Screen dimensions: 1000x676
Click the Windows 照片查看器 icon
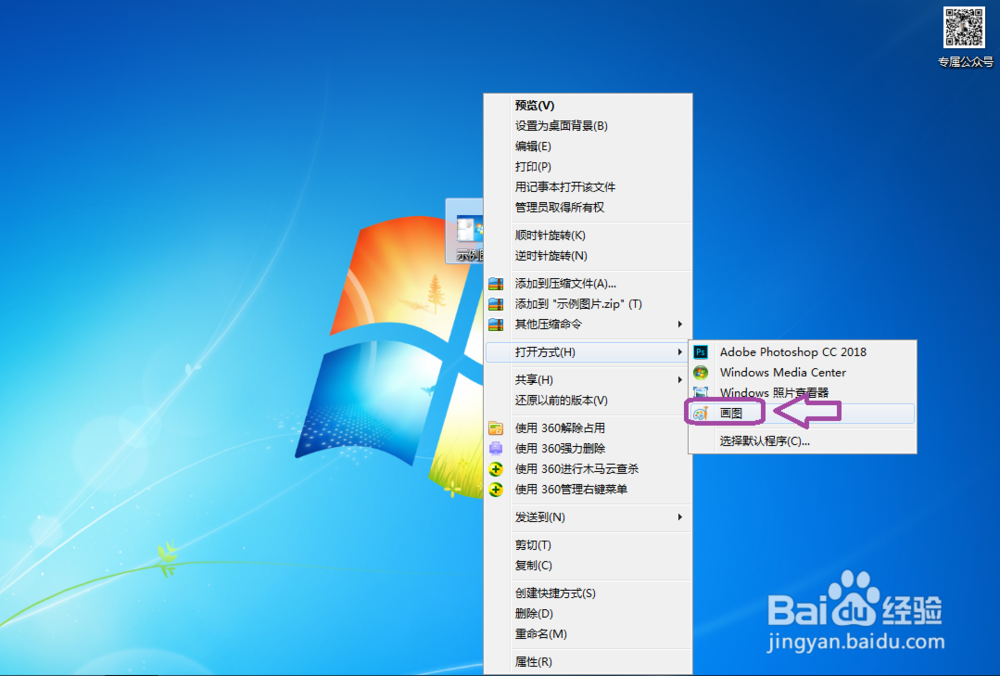point(700,392)
